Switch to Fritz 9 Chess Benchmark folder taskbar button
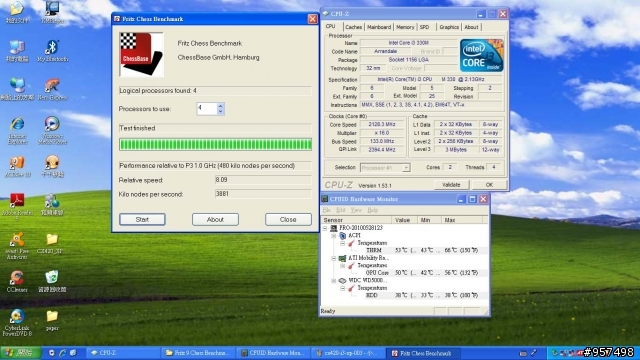 point(199,353)
